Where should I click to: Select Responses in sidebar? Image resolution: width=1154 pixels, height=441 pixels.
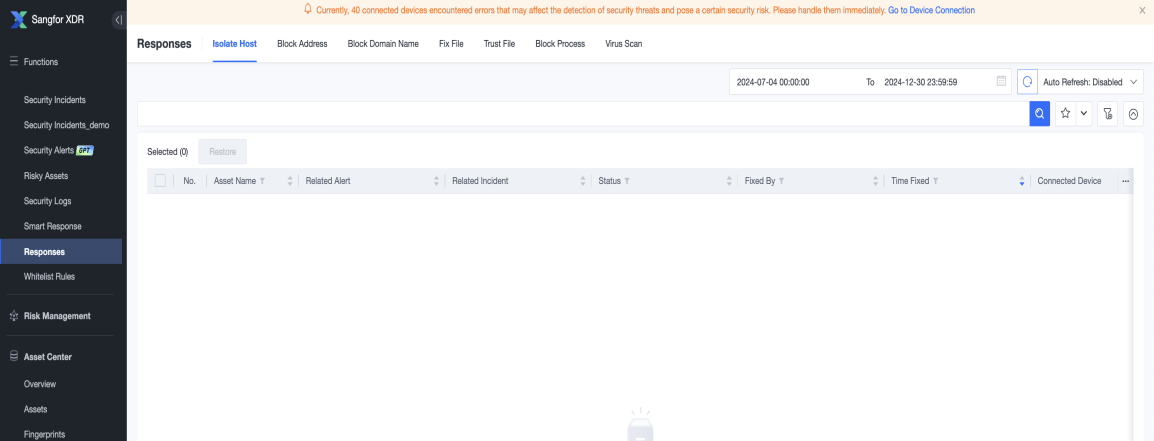pos(60,252)
